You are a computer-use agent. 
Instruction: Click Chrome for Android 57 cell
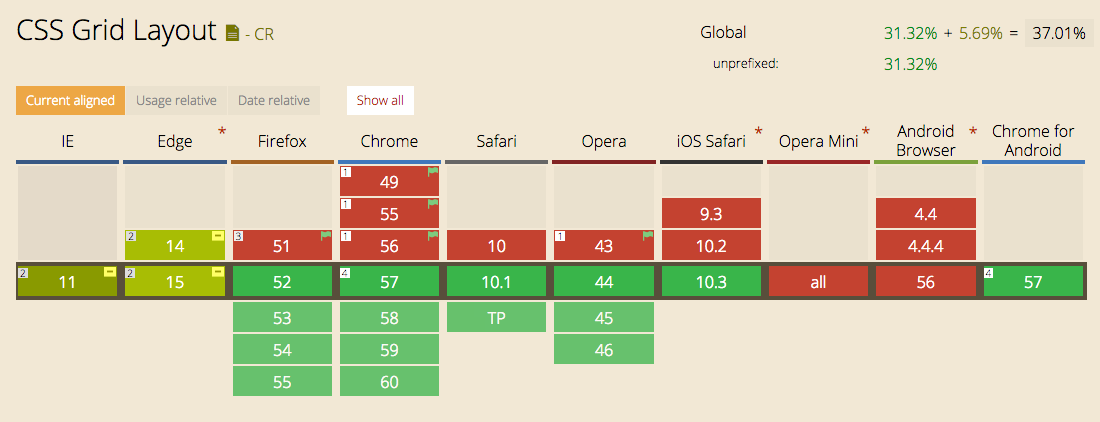tap(1033, 282)
